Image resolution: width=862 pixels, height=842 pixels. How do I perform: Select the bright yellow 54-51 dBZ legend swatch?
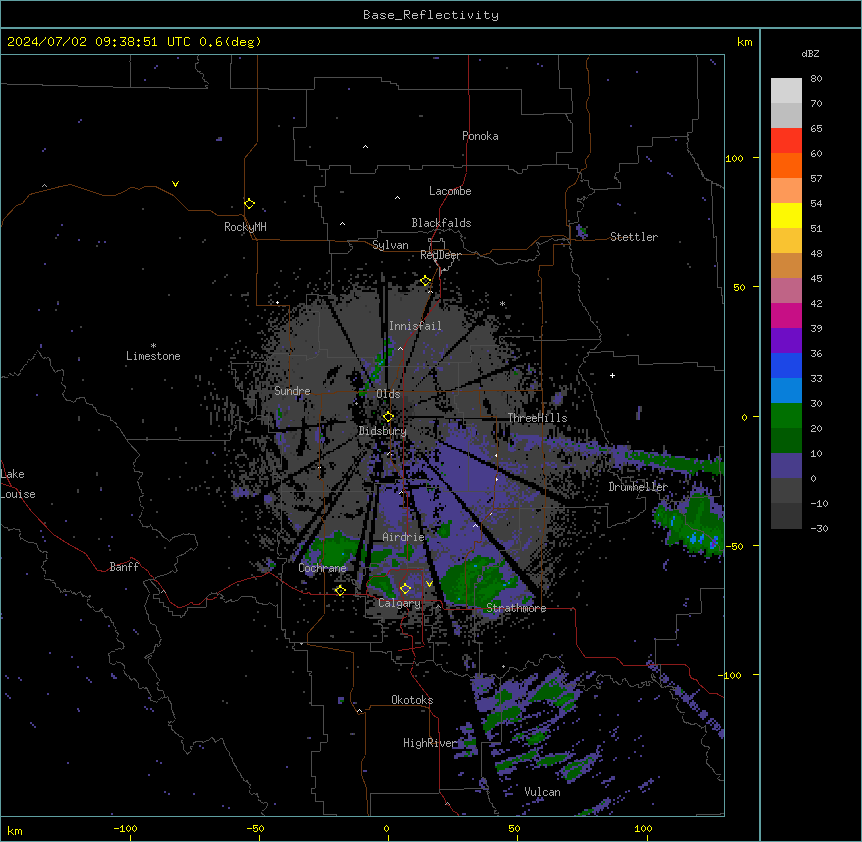[x=786, y=215]
